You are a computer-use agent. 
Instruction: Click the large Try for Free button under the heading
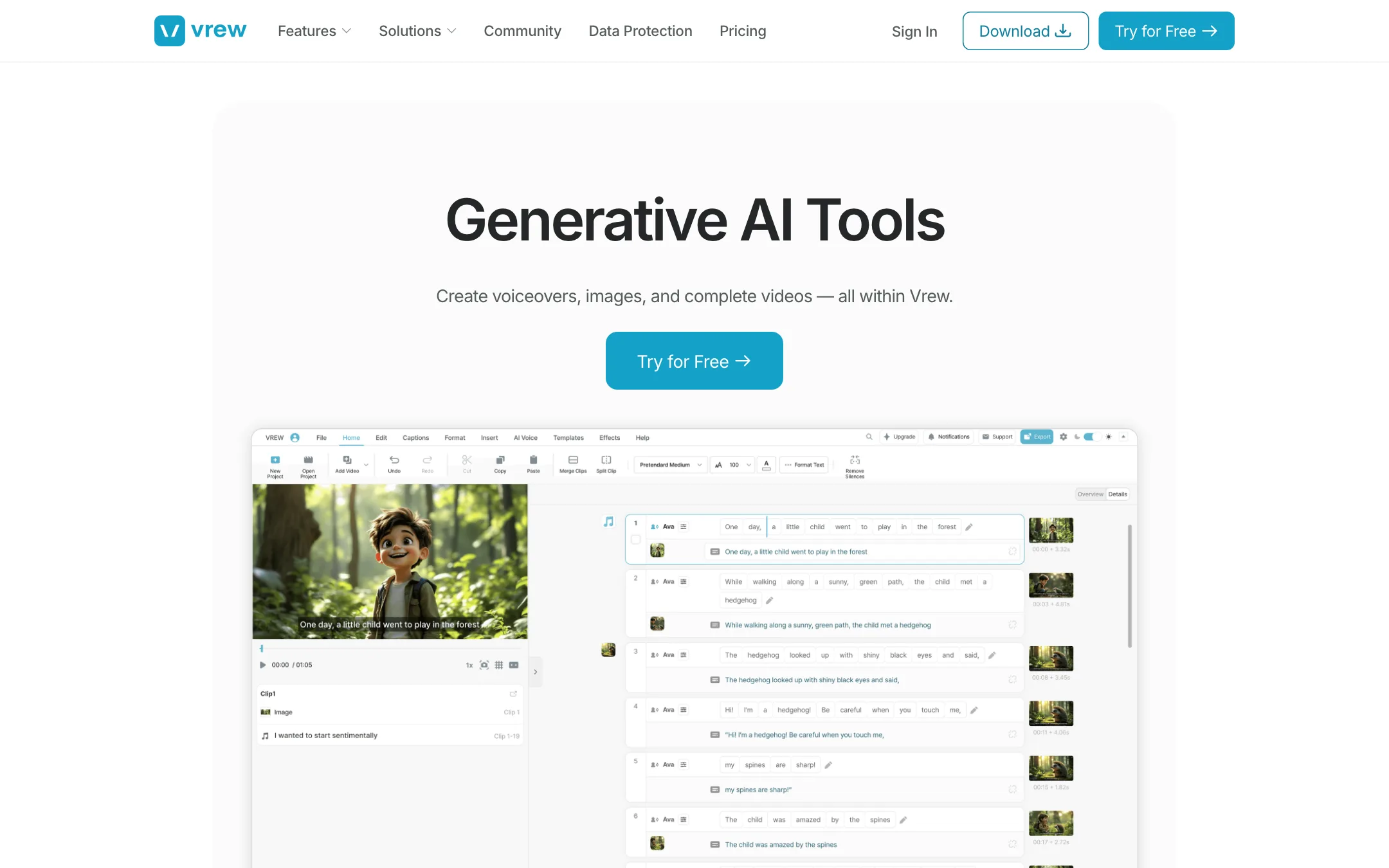(x=694, y=361)
